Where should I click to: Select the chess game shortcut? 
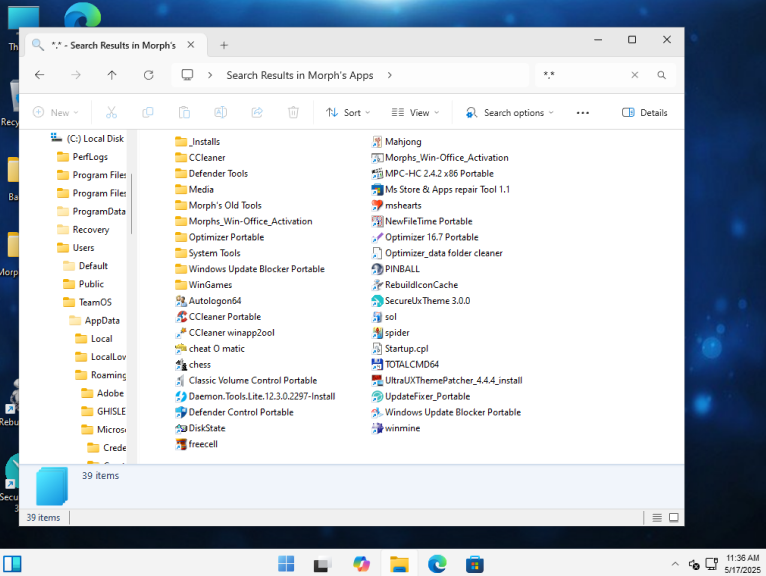[193, 365]
